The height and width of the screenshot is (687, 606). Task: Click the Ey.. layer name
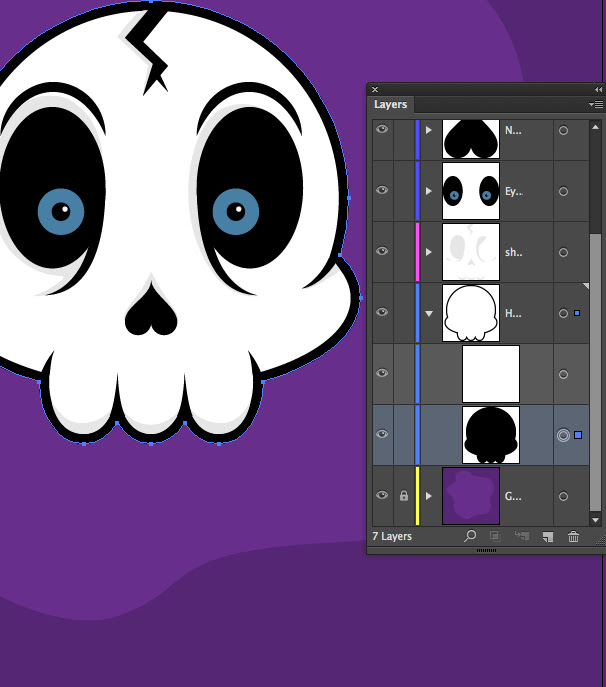click(514, 191)
